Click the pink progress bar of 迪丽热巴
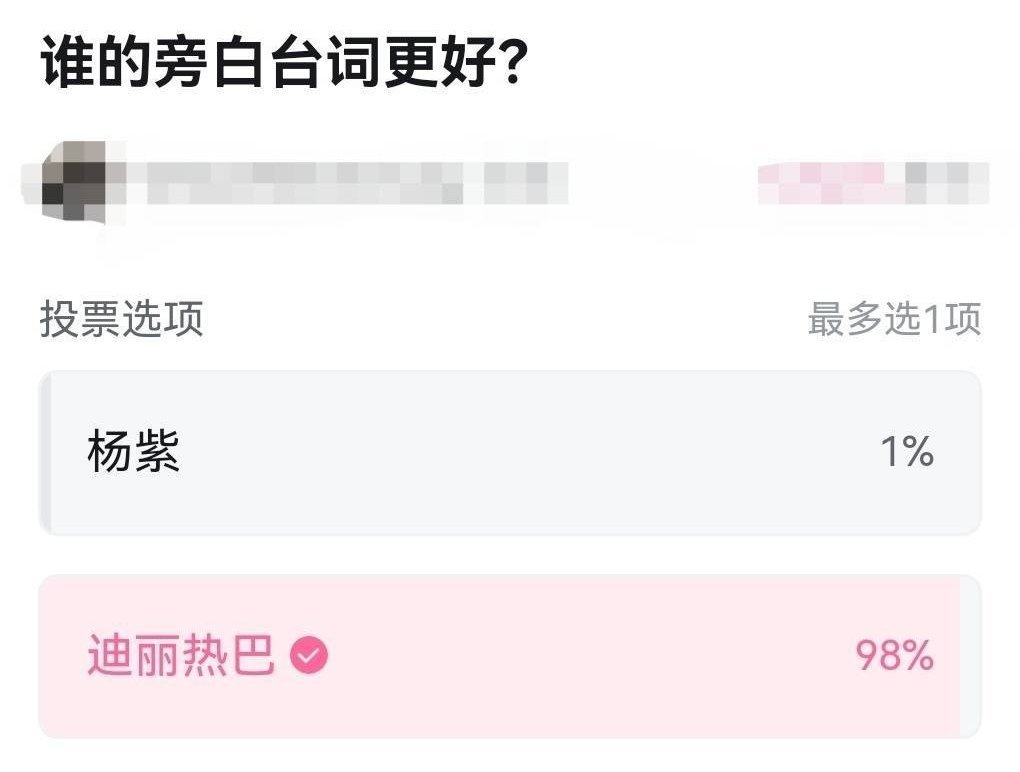Screen dimensions: 1020x772 500,656
